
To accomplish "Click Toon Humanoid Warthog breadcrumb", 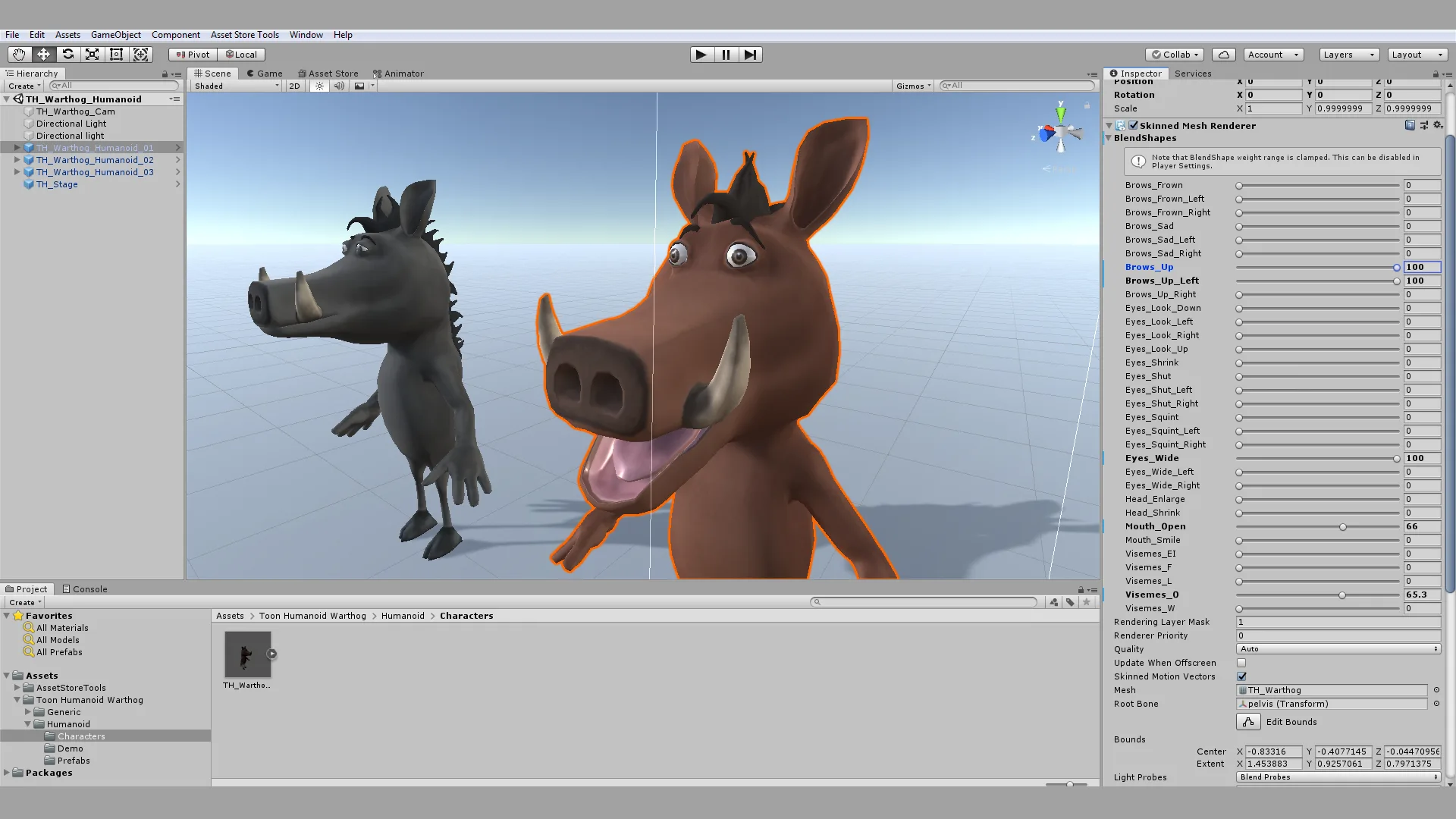I will point(312,616).
